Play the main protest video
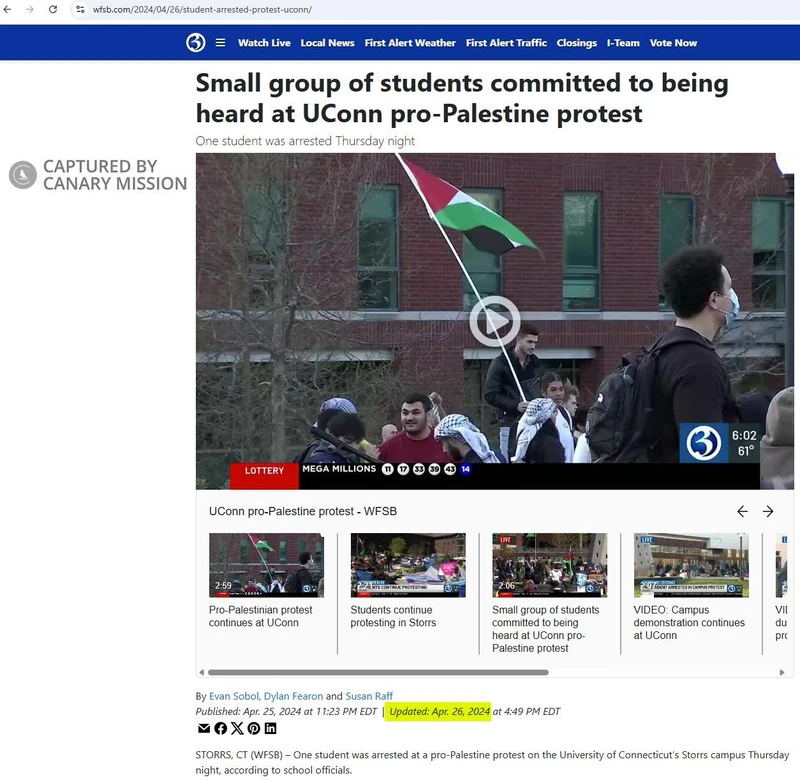The width and height of the screenshot is (800, 781). pyautogui.click(x=495, y=321)
